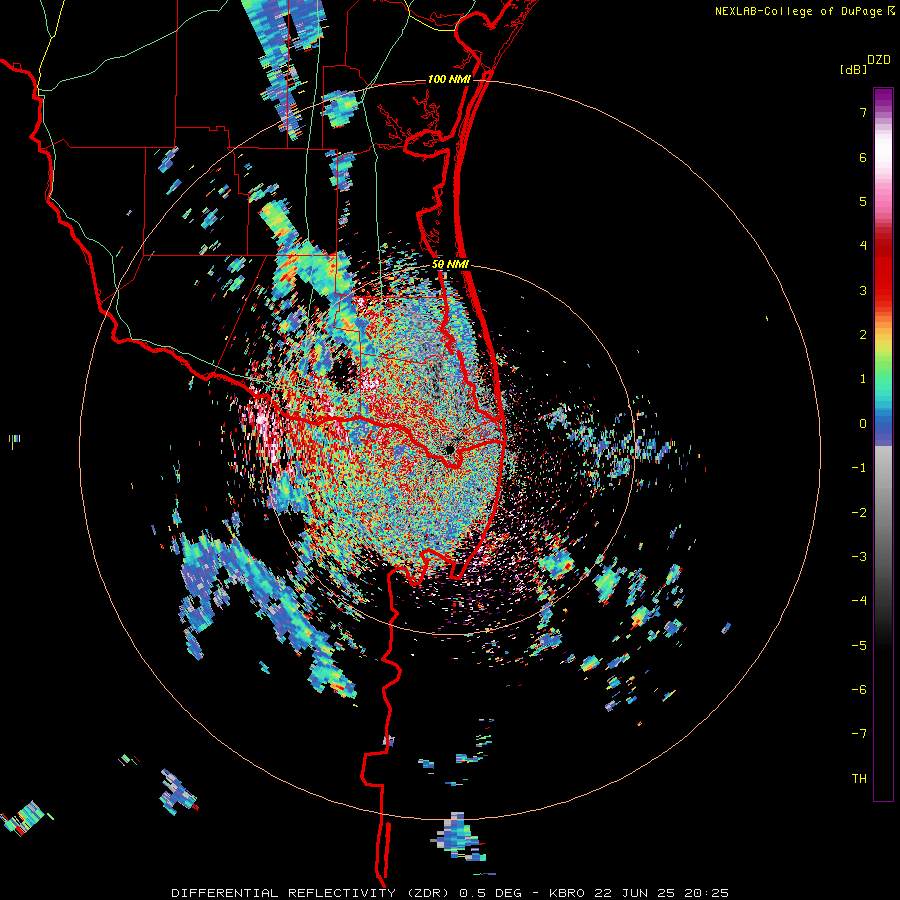Pick the red band of the color bar
The height and width of the screenshot is (900, 900).
(x=883, y=270)
